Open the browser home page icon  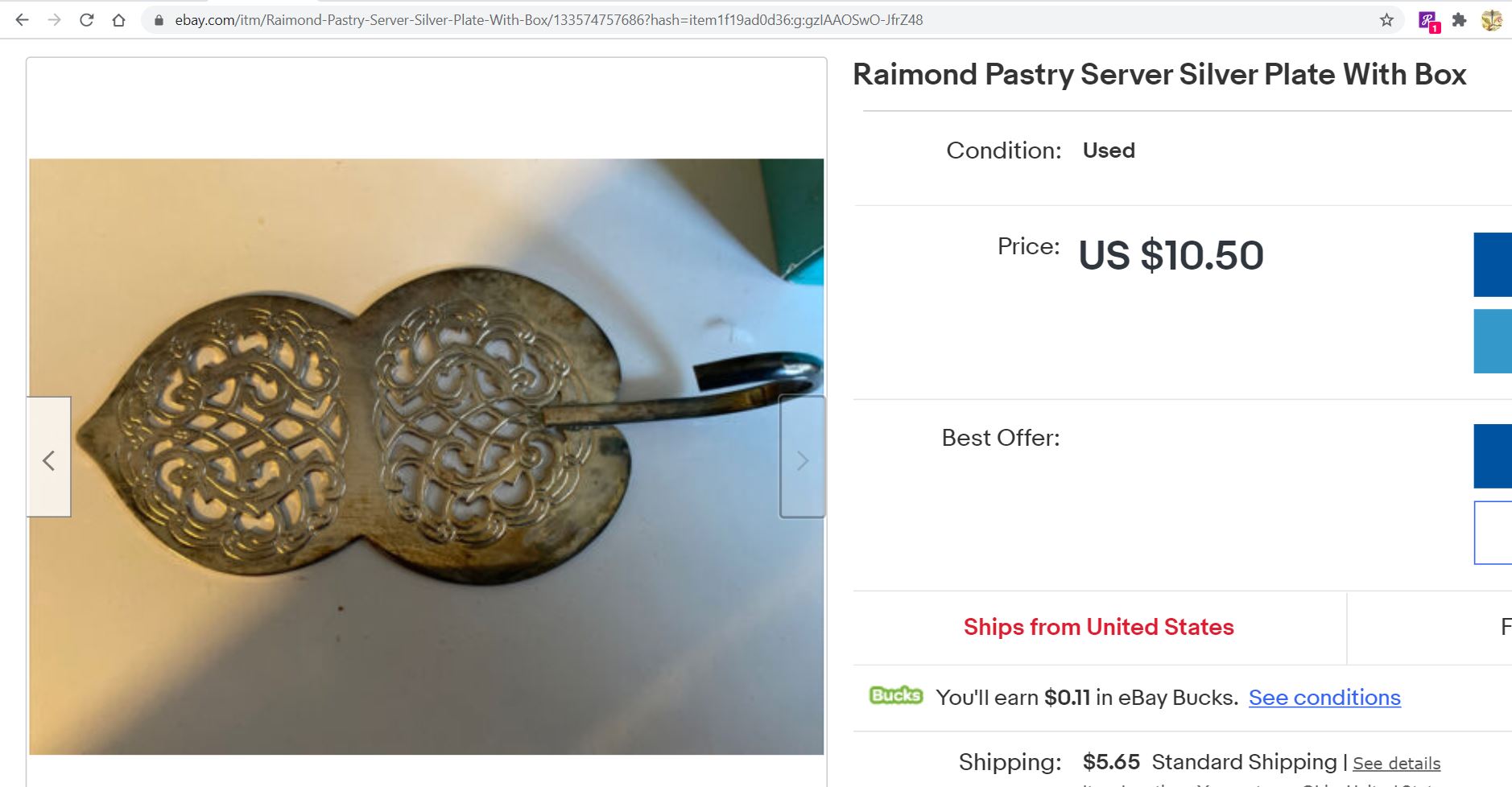click(118, 19)
